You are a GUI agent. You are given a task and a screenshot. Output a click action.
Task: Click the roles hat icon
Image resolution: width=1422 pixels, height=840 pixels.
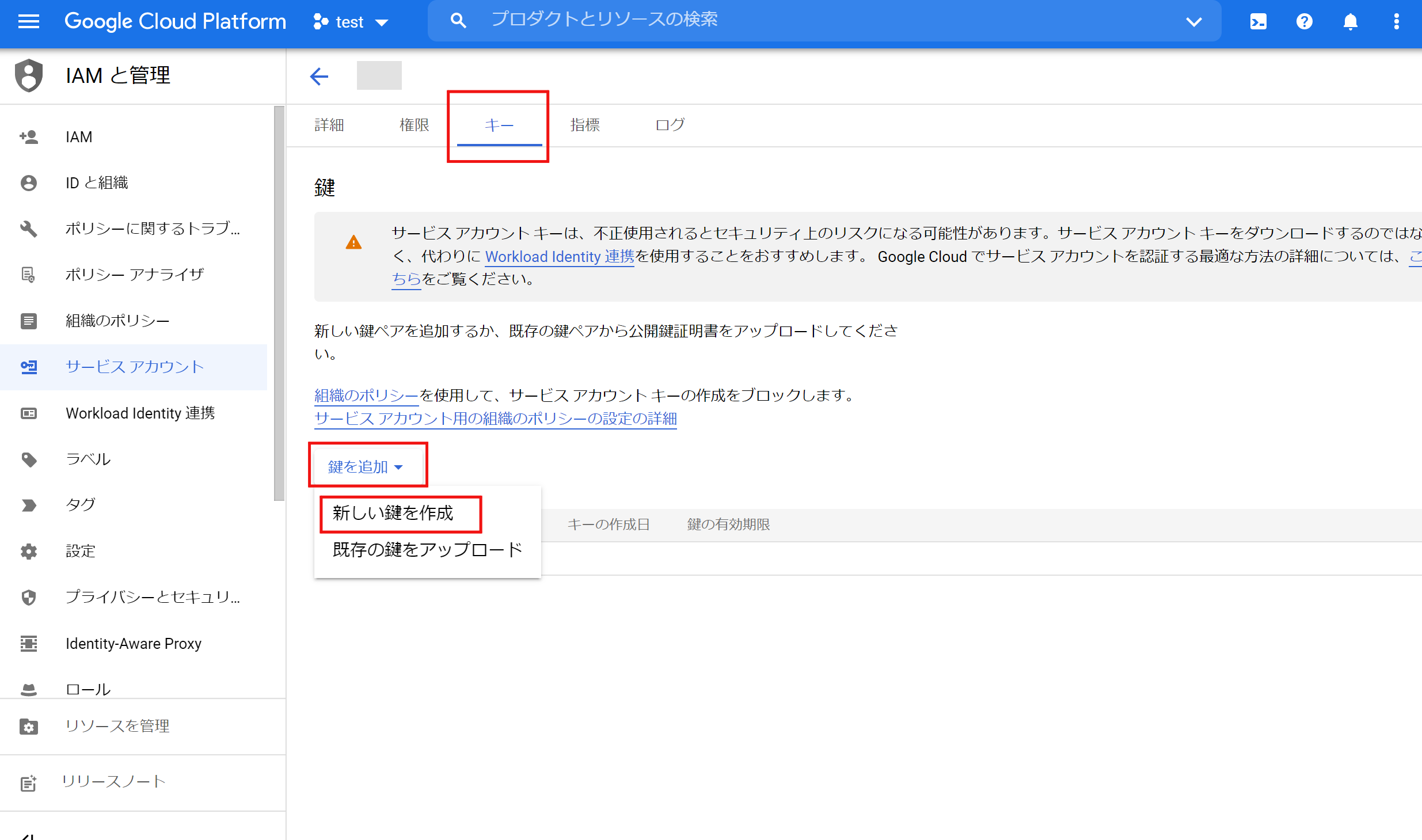pyautogui.click(x=29, y=689)
